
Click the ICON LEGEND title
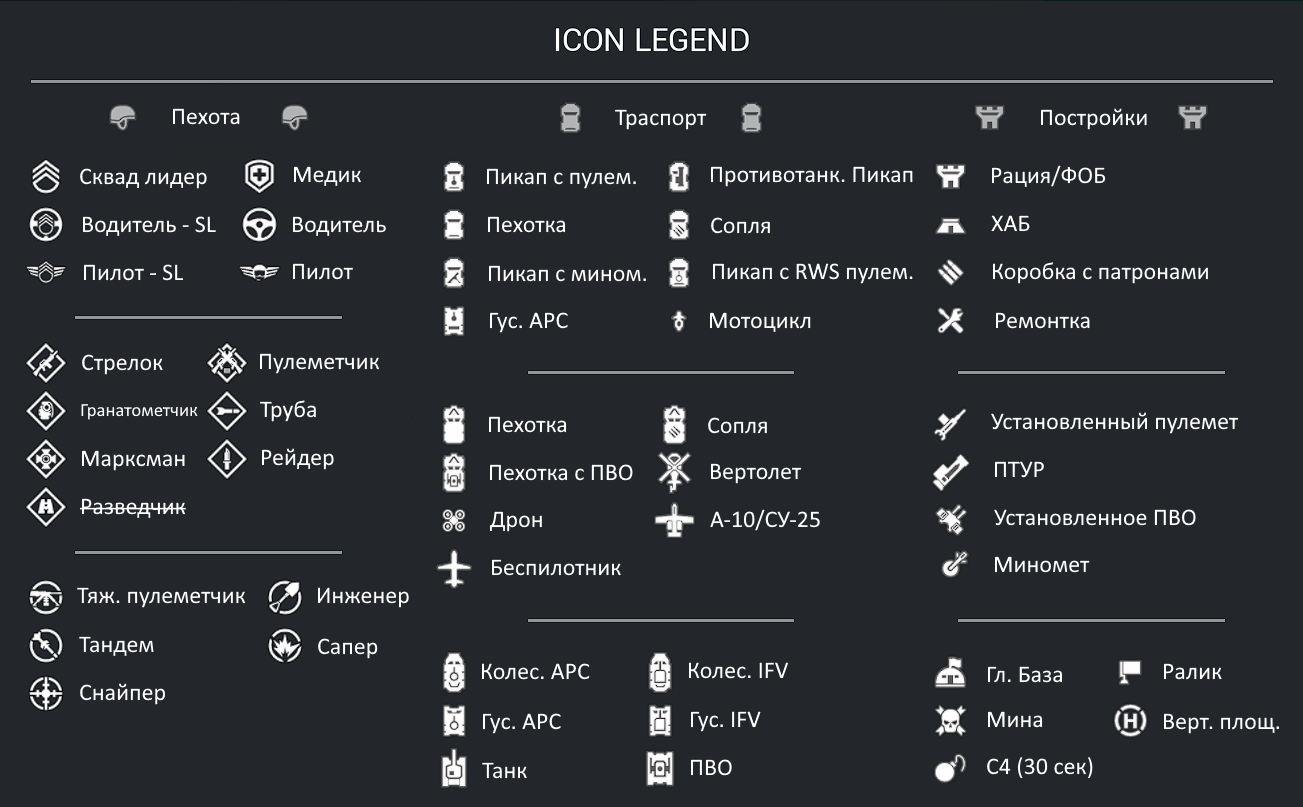[651, 41]
